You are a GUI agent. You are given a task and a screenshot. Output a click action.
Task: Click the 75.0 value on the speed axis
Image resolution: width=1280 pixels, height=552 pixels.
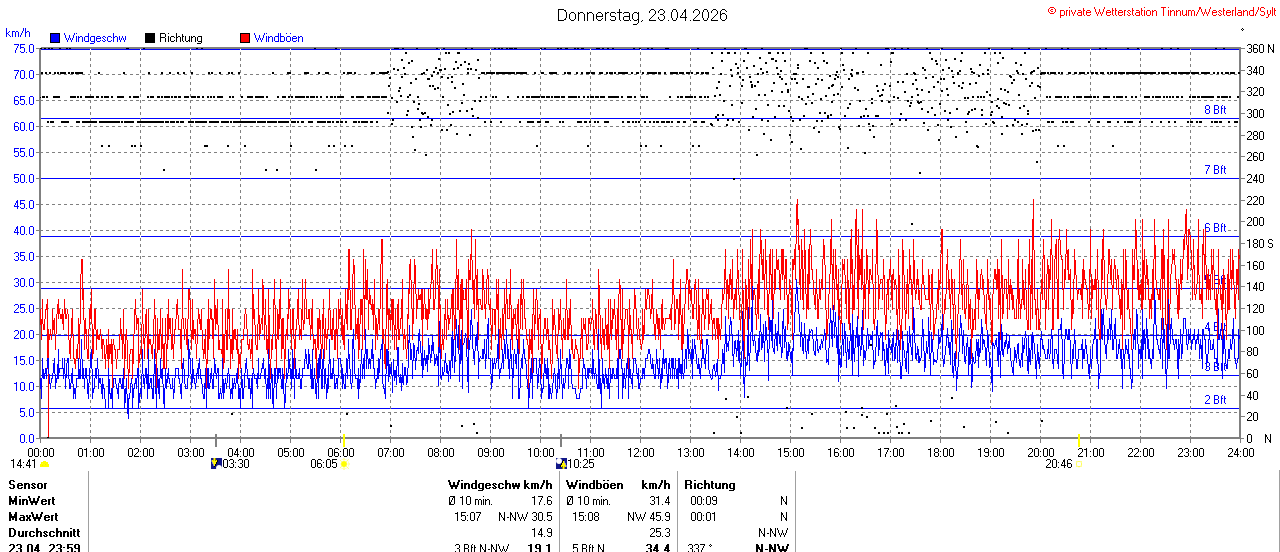tap(23, 48)
